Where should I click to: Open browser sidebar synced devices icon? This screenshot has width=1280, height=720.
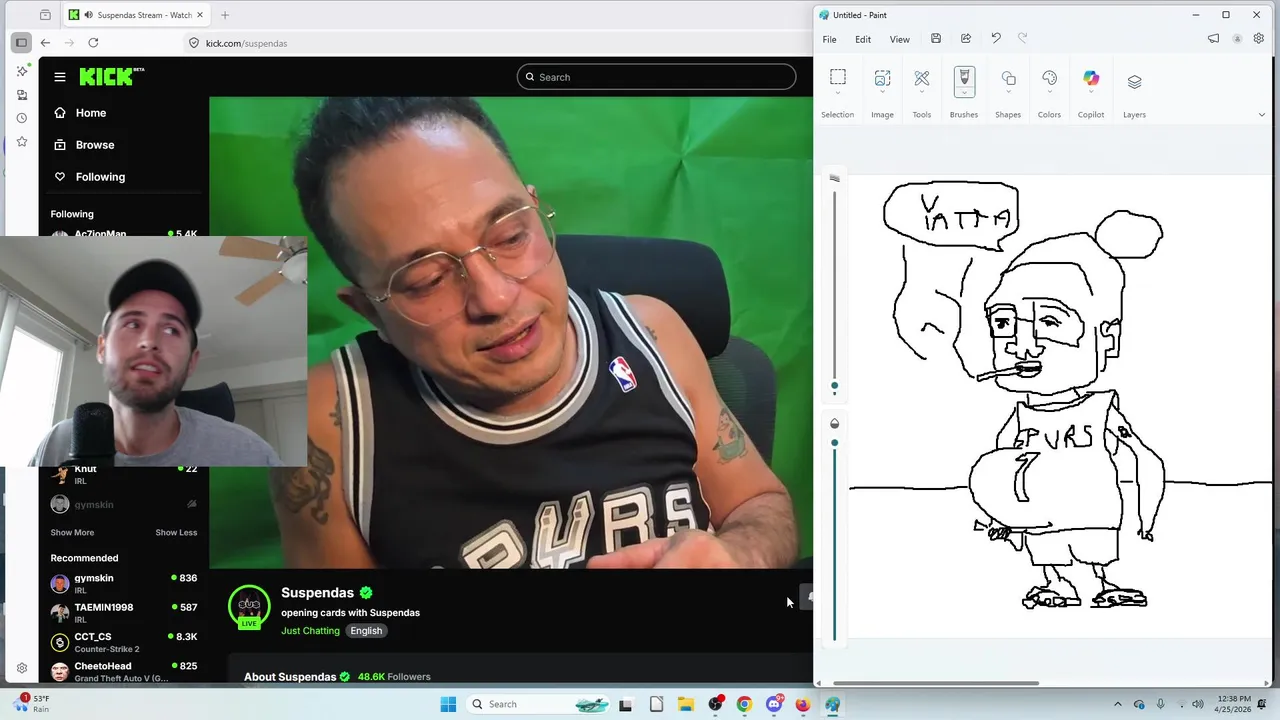pos(22,95)
